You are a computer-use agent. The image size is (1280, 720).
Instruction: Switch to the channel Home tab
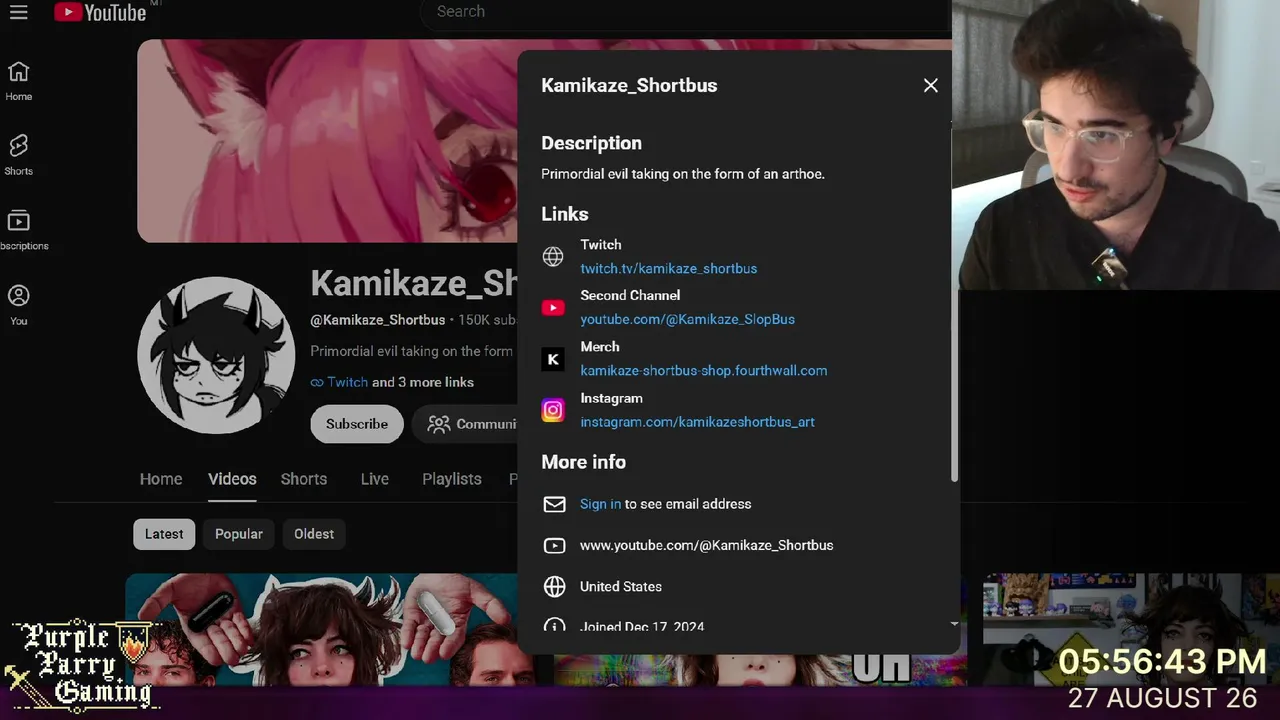click(x=161, y=479)
